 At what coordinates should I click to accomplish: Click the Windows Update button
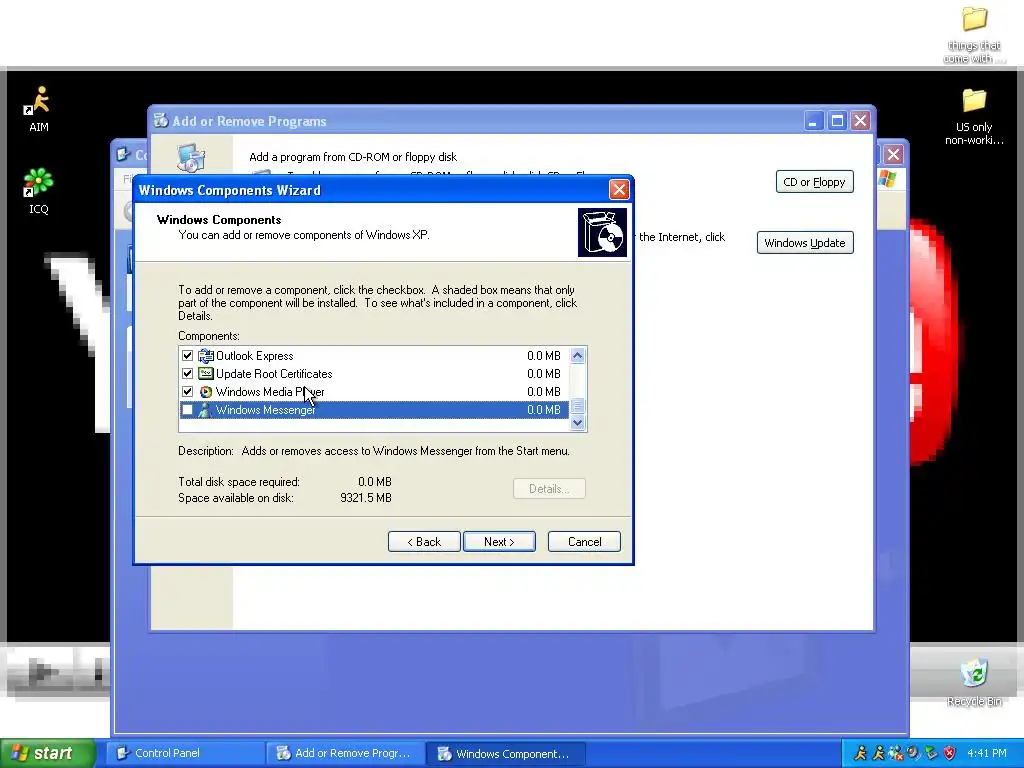click(805, 243)
